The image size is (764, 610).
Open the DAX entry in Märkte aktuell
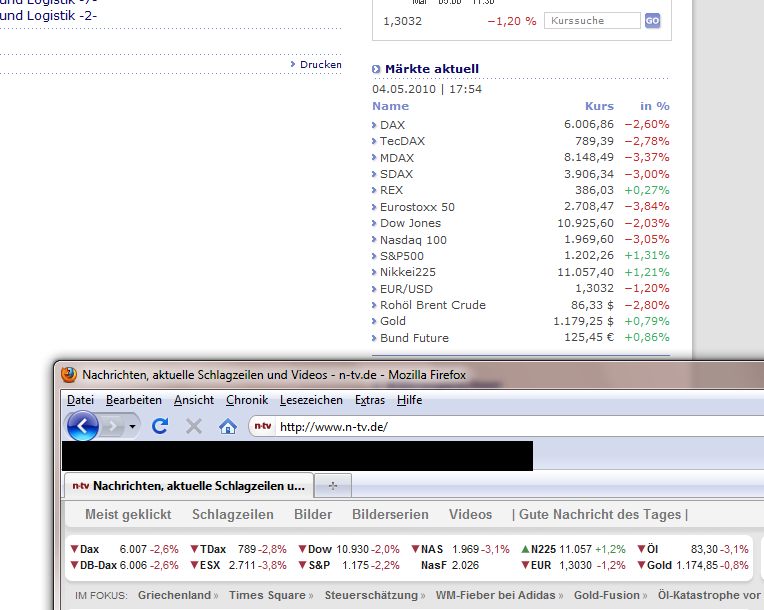(392, 125)
